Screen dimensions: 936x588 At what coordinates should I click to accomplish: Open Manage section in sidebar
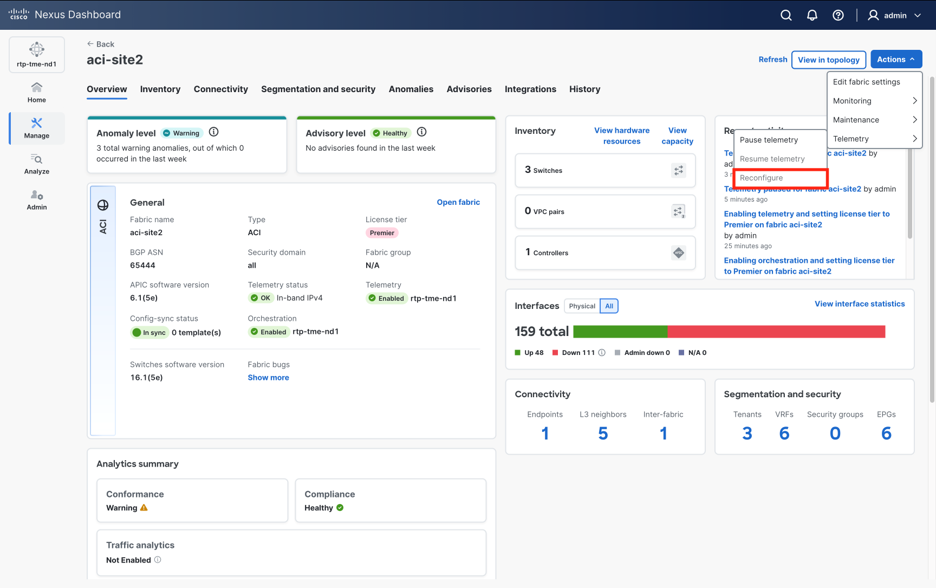36,128
